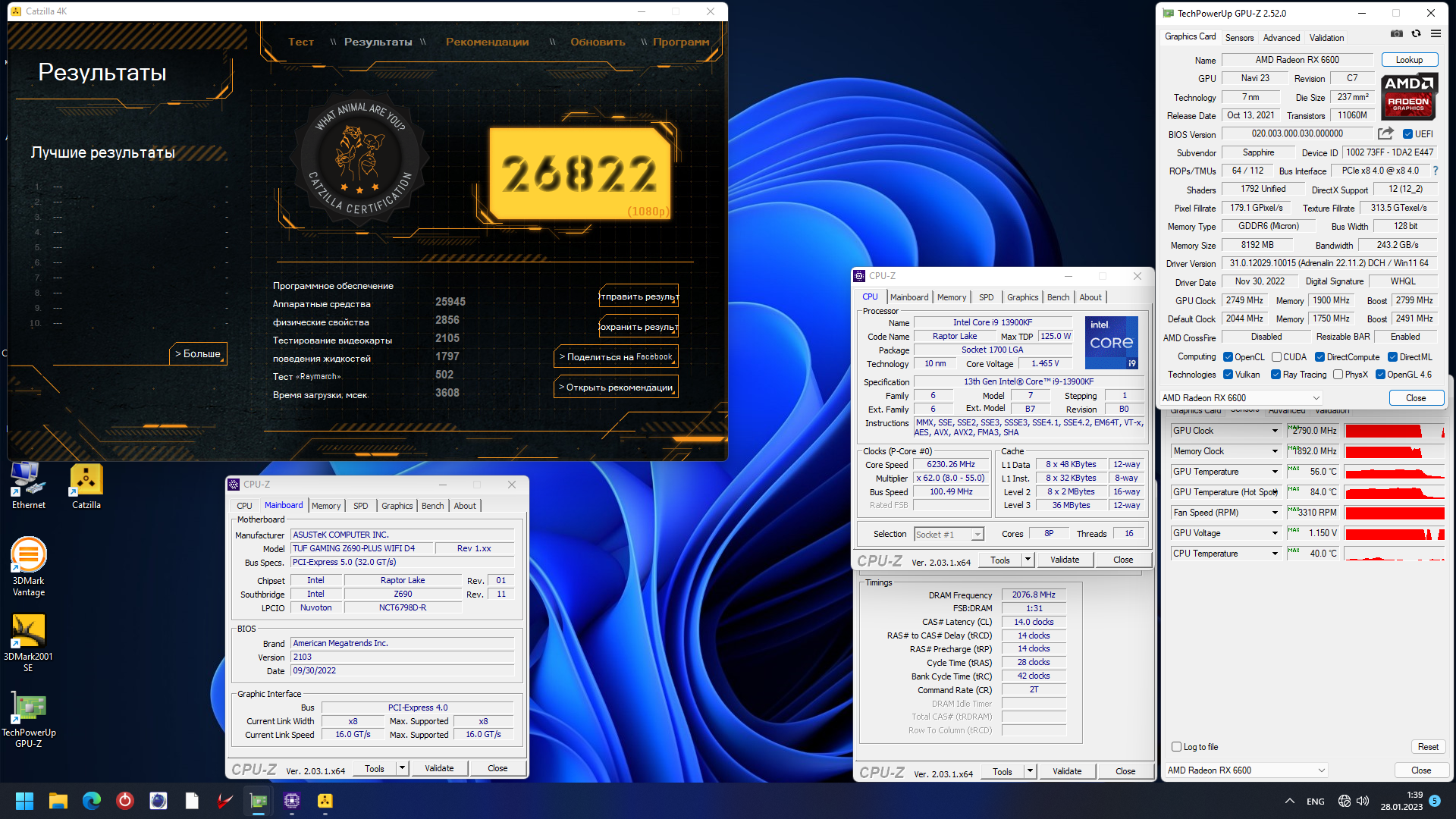Open the 3DMark Vantage desktop icon

point(28,566)
